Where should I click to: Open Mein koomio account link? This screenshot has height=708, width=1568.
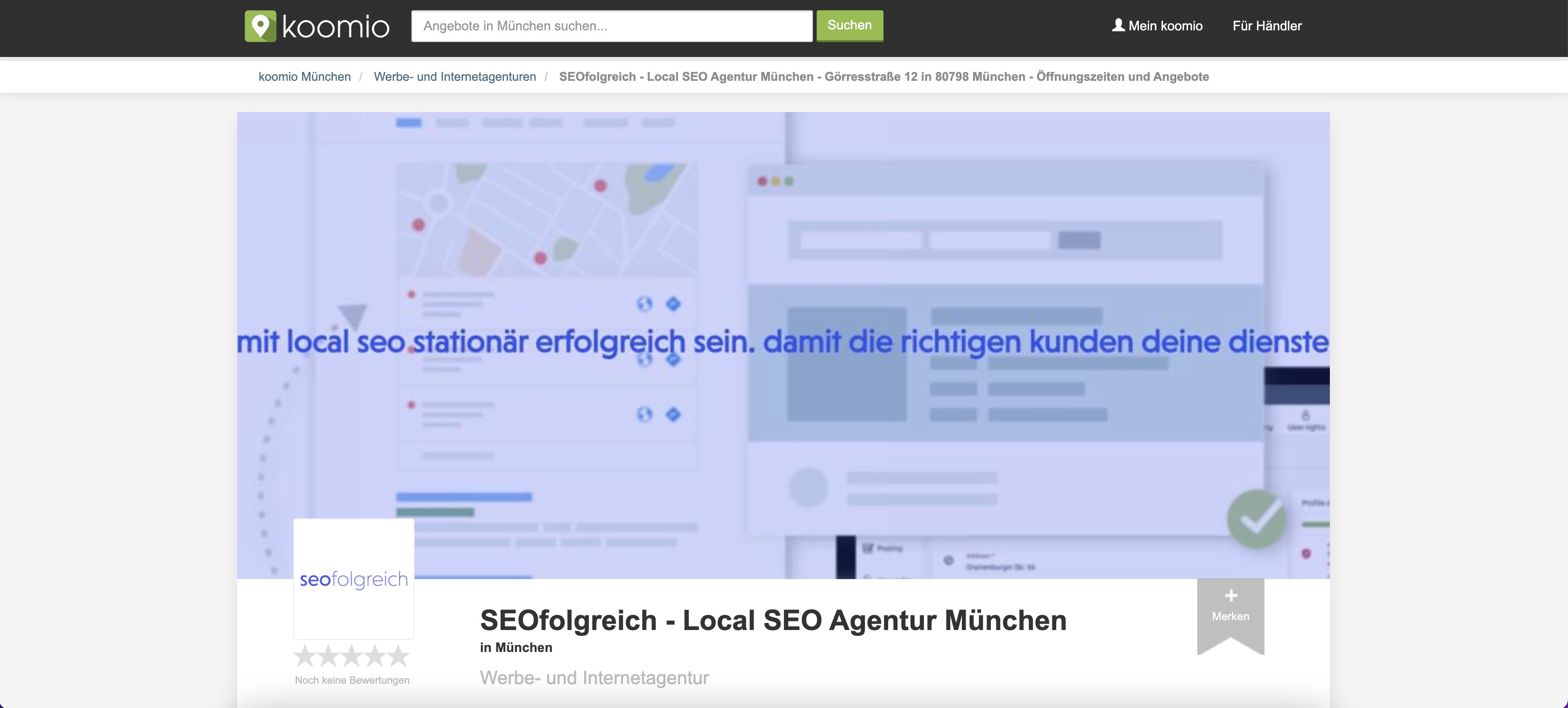[x=1157, y=26]
